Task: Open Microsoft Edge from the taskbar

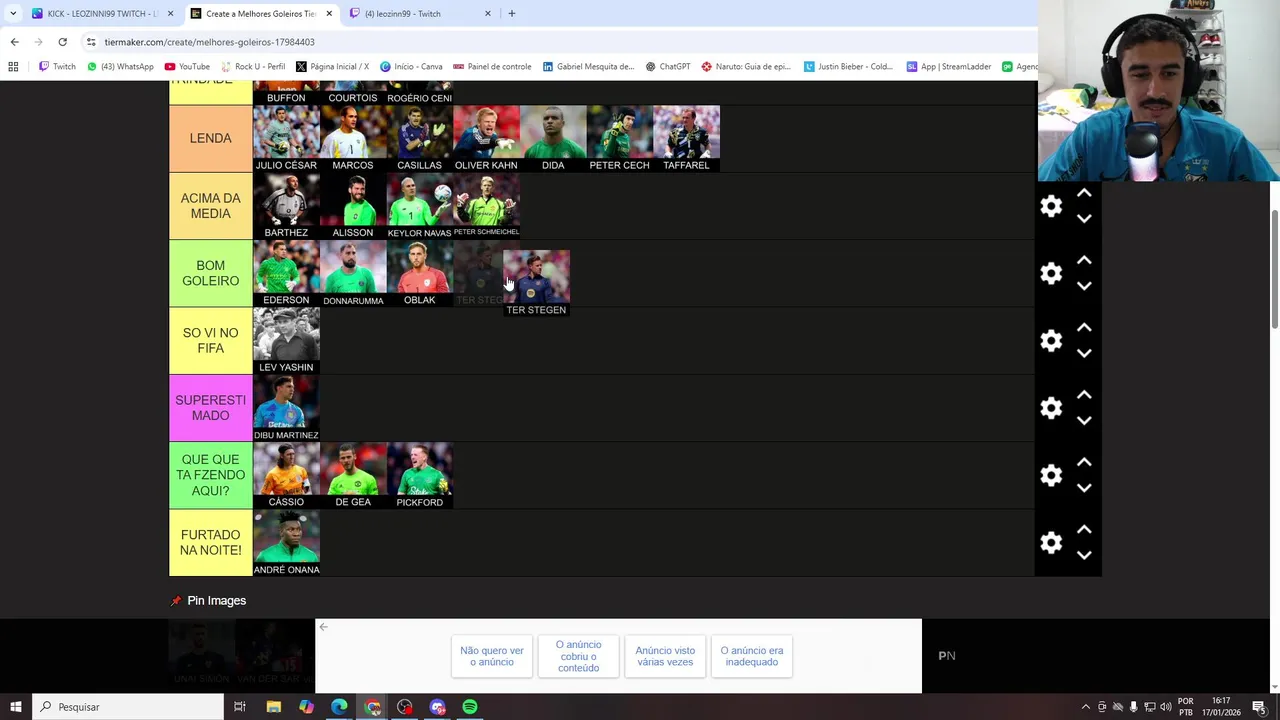Action: click(339, 707)
